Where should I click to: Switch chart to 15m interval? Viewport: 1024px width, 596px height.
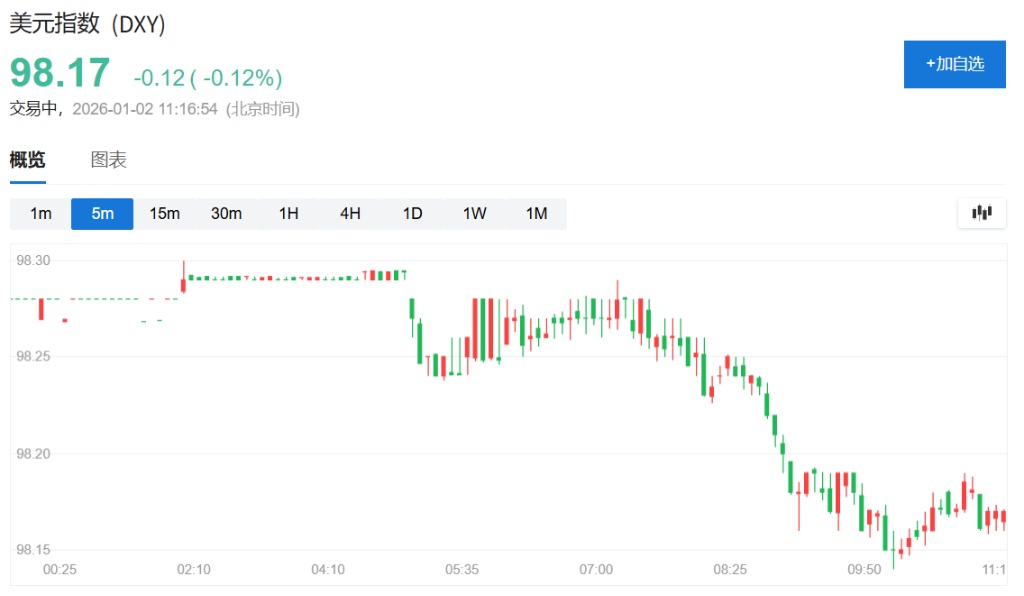point(164,214)
